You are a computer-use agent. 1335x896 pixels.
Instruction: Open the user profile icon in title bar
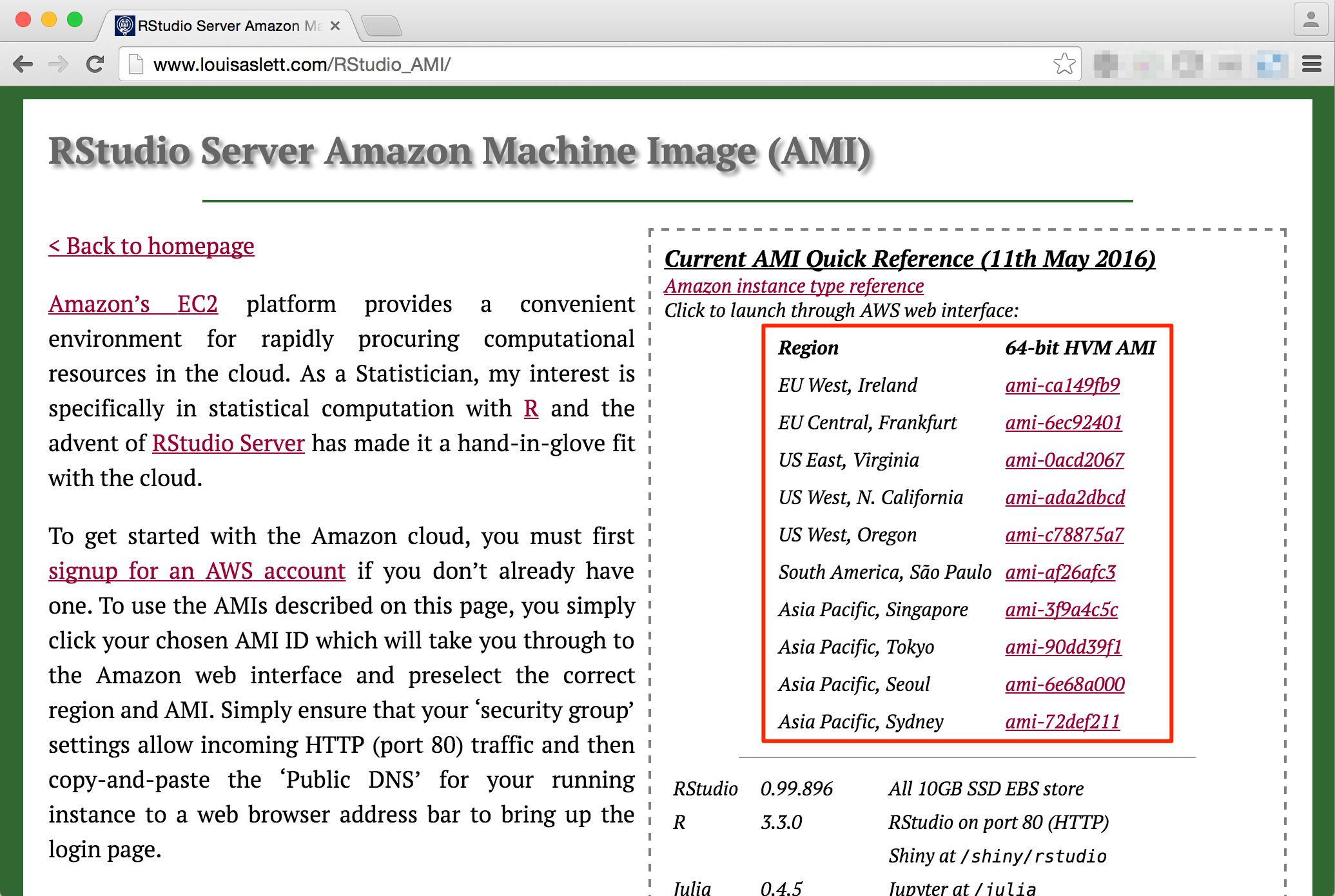pyautogui.click(x=1311, y=19)
